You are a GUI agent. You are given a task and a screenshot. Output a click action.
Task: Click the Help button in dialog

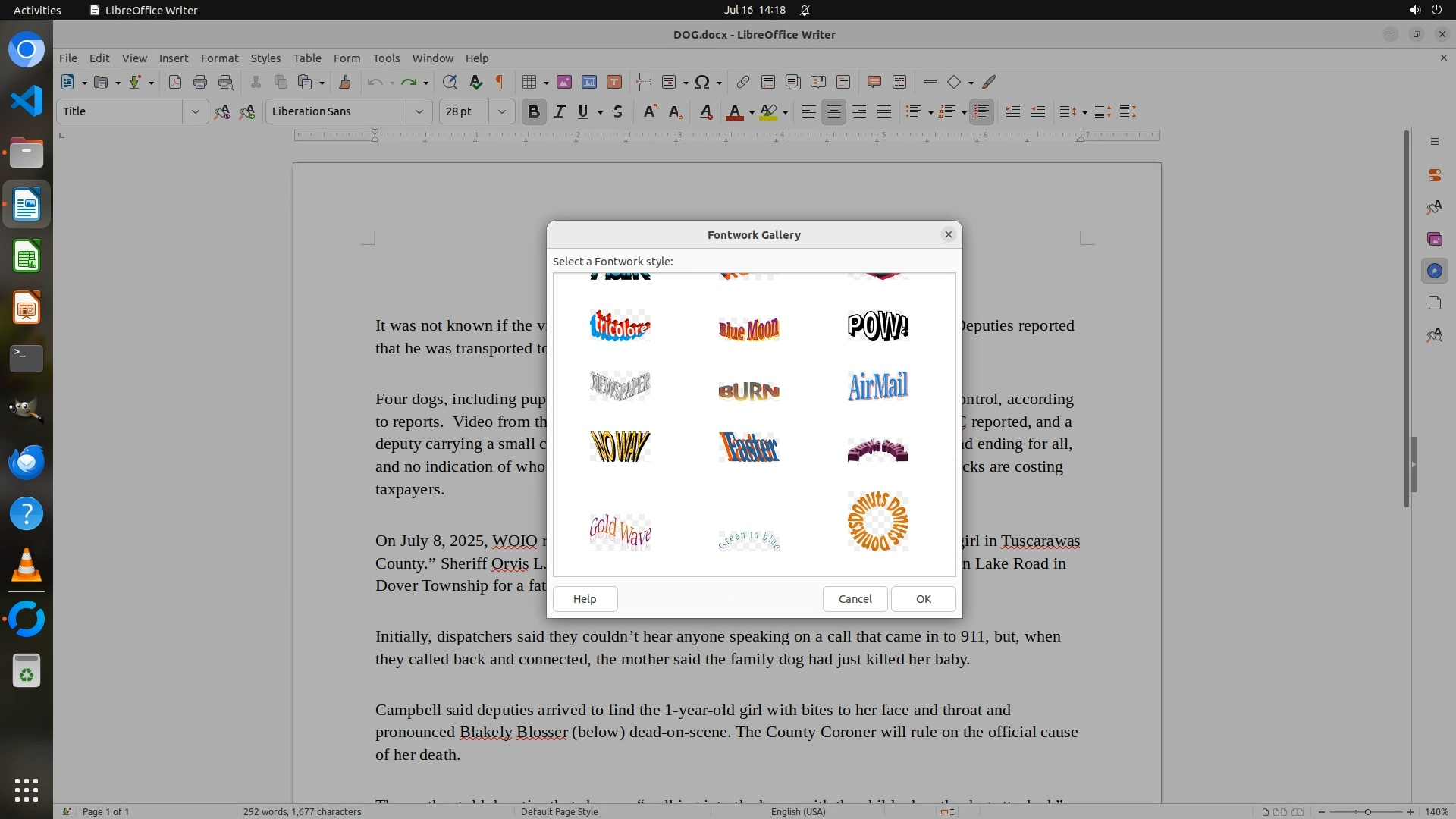(585, 599)
